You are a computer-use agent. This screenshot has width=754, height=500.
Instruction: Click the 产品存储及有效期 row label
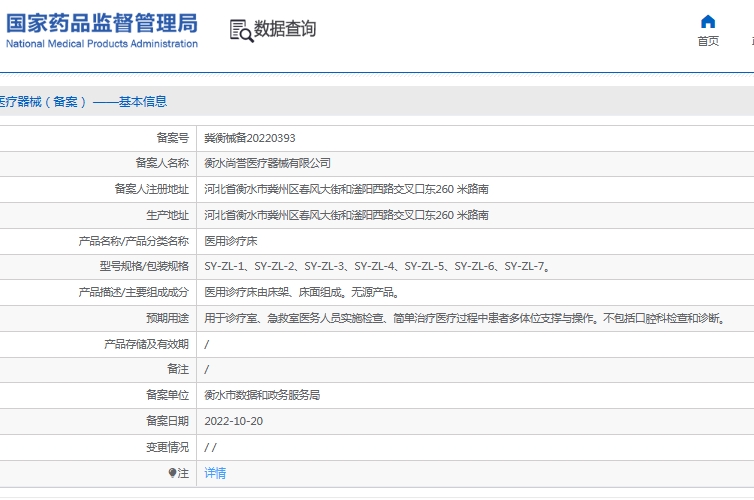[x=146, y=344]
